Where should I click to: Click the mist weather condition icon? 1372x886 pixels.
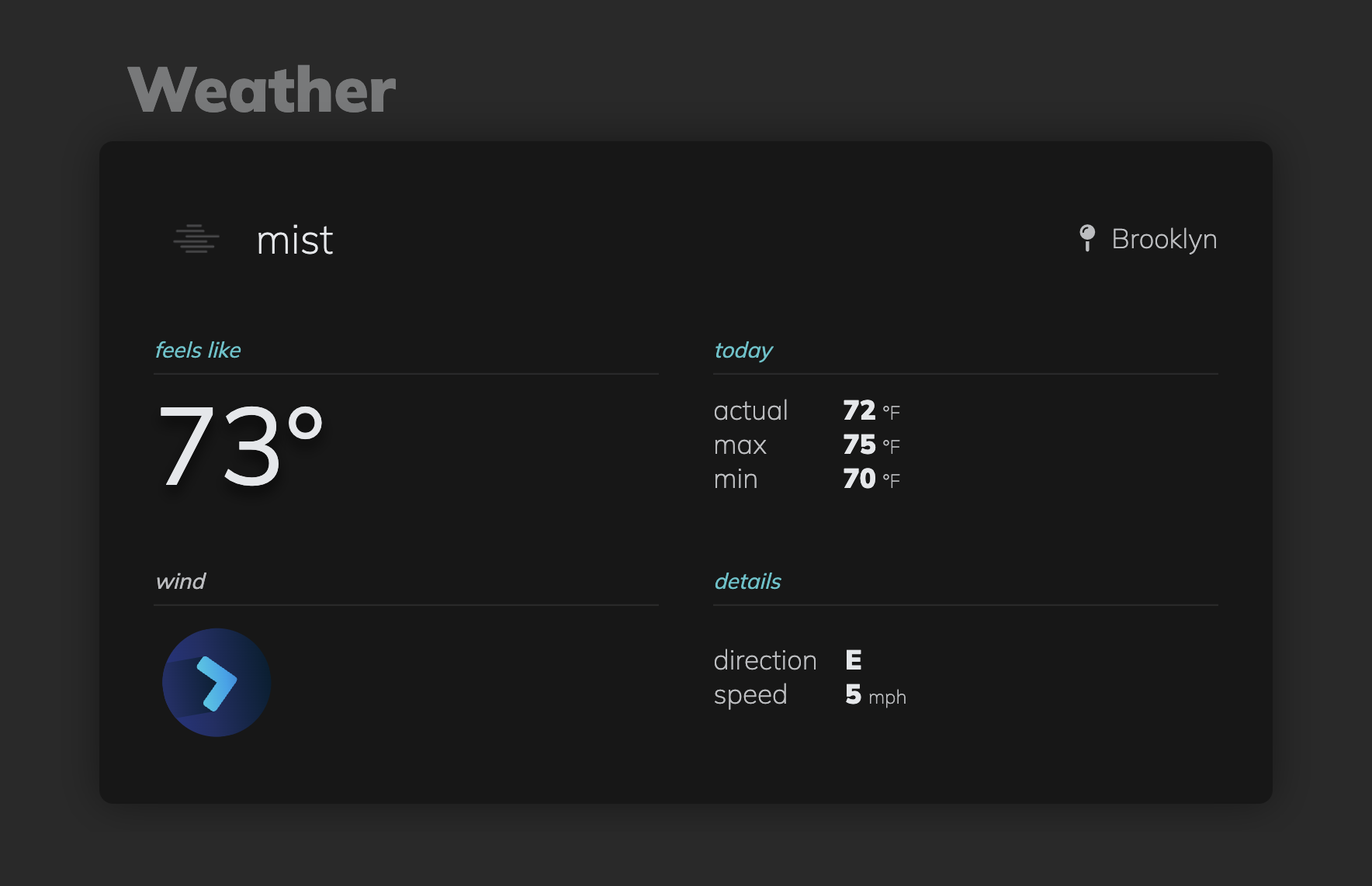[x=196, y=239]
